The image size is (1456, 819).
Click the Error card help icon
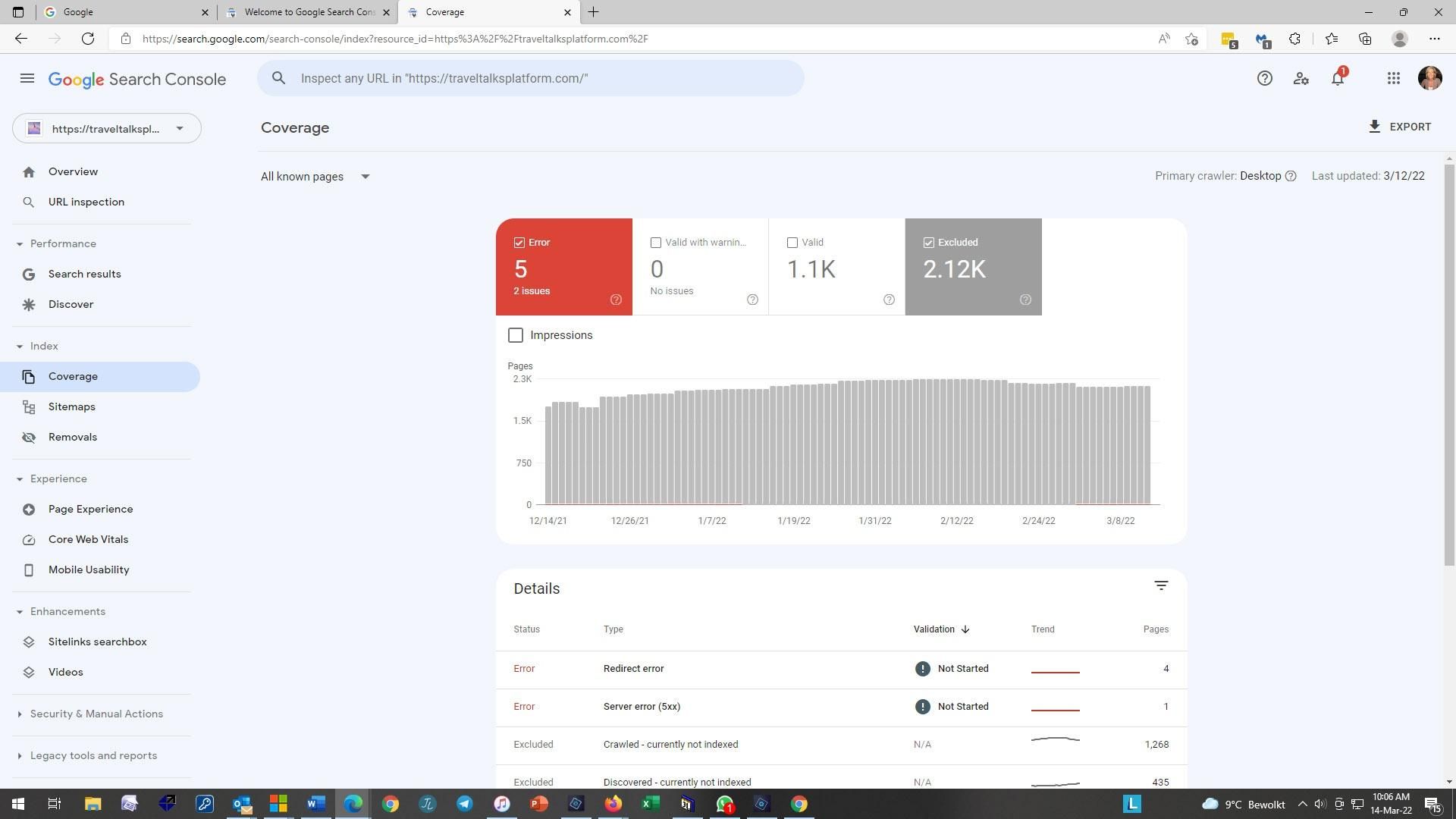point(616,300)
